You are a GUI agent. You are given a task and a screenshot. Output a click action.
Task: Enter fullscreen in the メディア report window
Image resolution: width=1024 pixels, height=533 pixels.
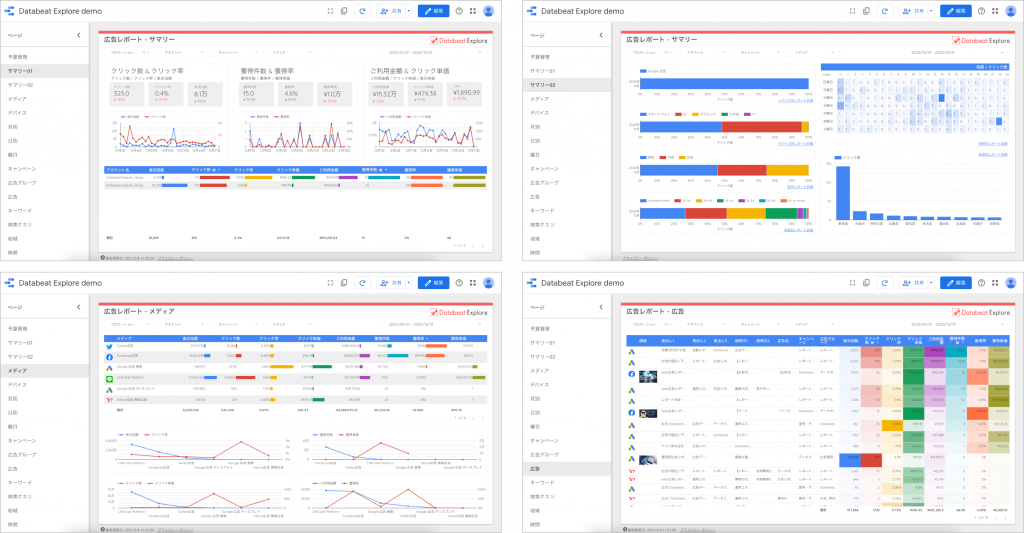click(x=330, y=283)
